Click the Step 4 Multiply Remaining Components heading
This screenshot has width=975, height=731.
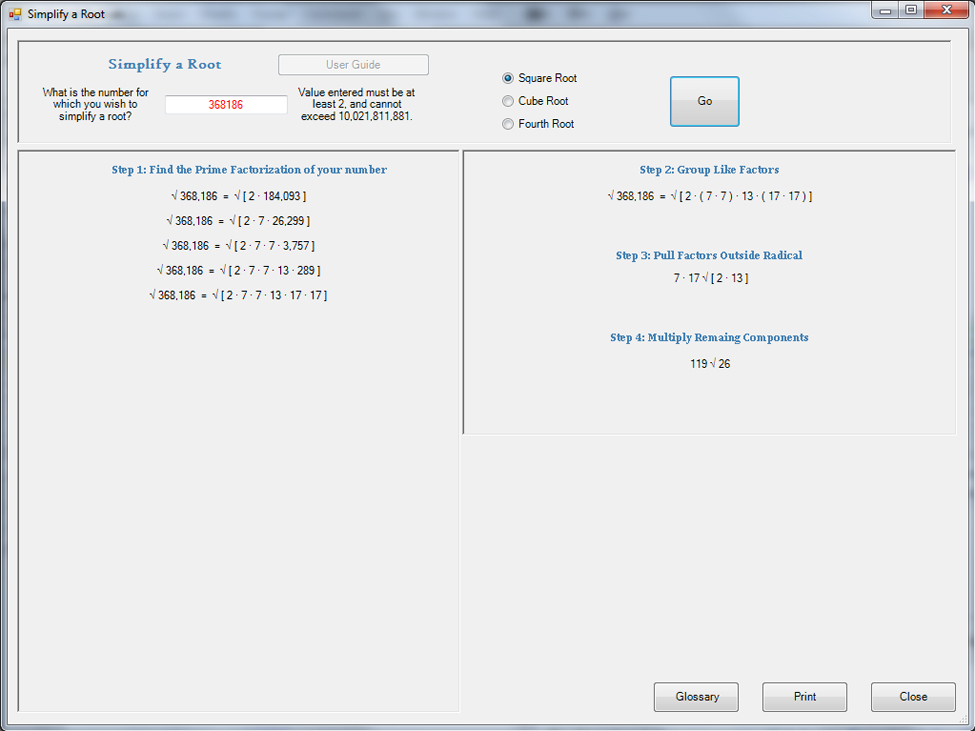709,338
